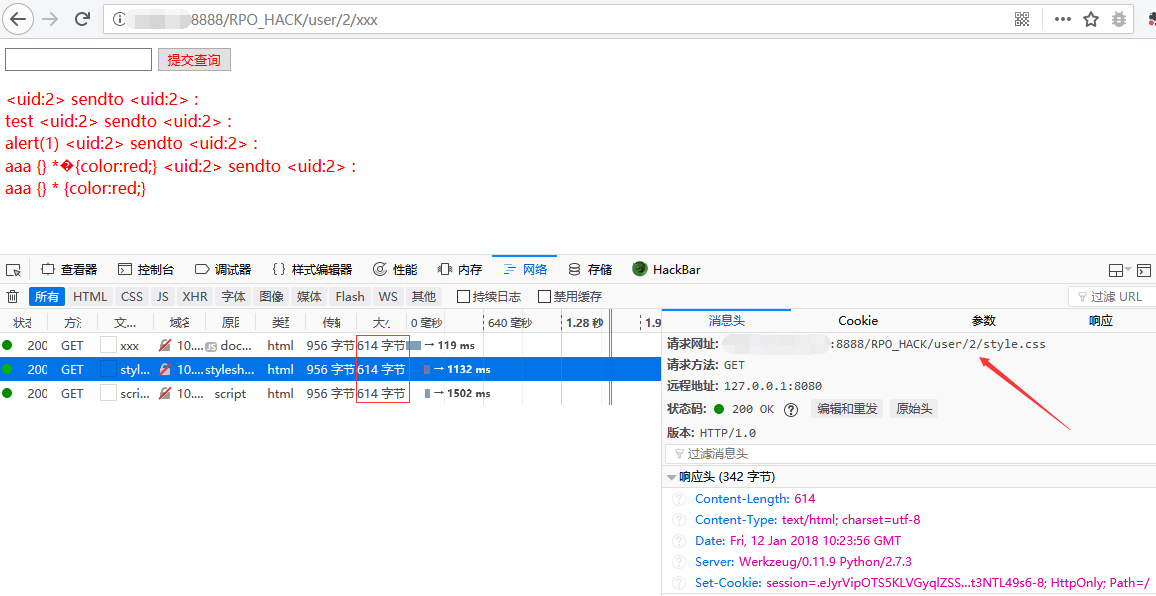Viewport: 1156px width, 596px height.
Task: Open the page actions three-dot menu
Action: coord(1063,19)
